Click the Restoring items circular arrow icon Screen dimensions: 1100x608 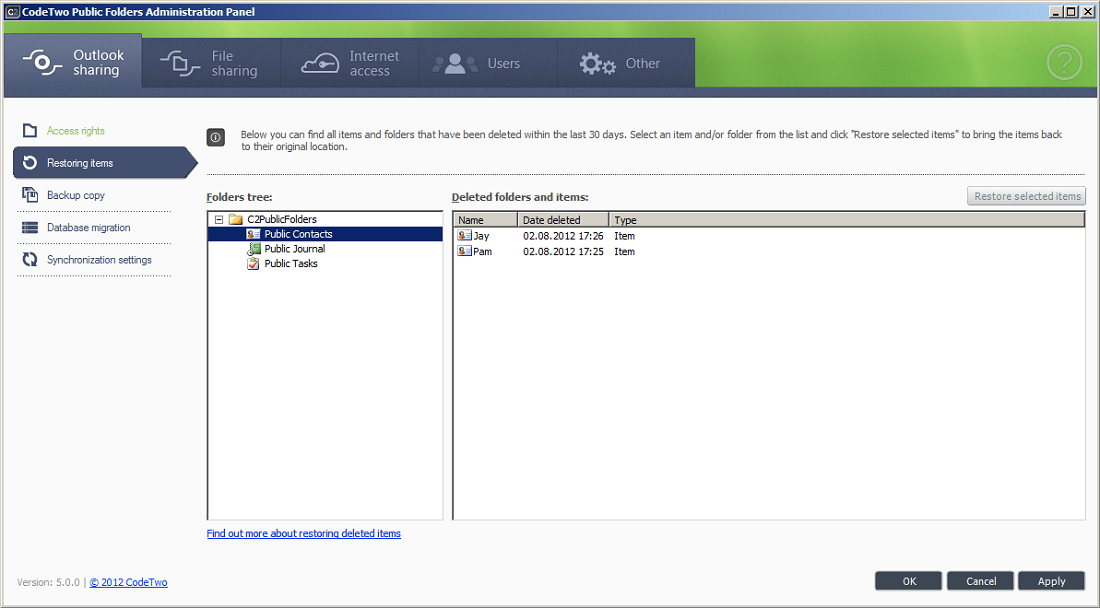coord(29,163)
